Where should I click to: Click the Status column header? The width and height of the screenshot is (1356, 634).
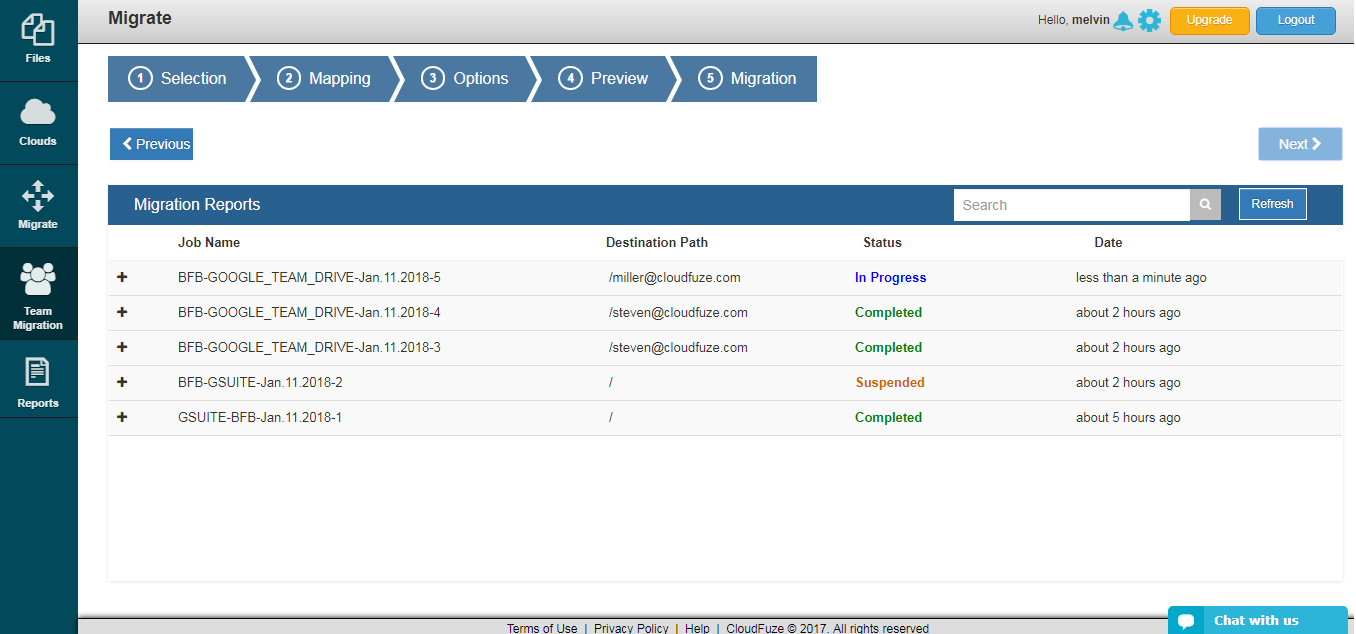[883, 242]
